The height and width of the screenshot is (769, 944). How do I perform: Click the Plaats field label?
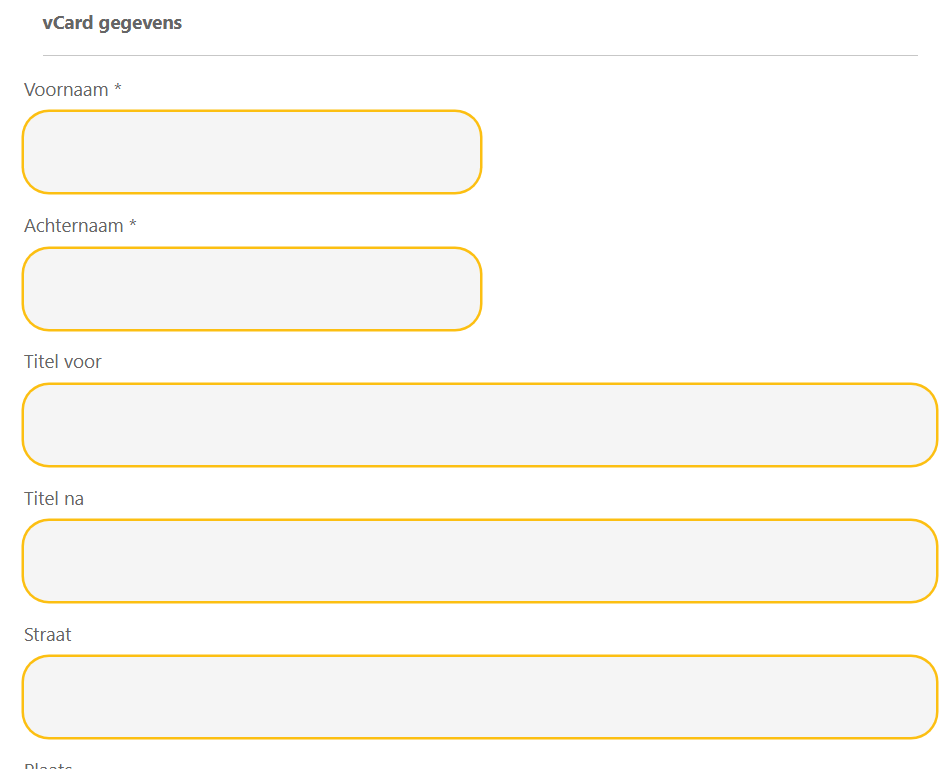tap(48, 765)
